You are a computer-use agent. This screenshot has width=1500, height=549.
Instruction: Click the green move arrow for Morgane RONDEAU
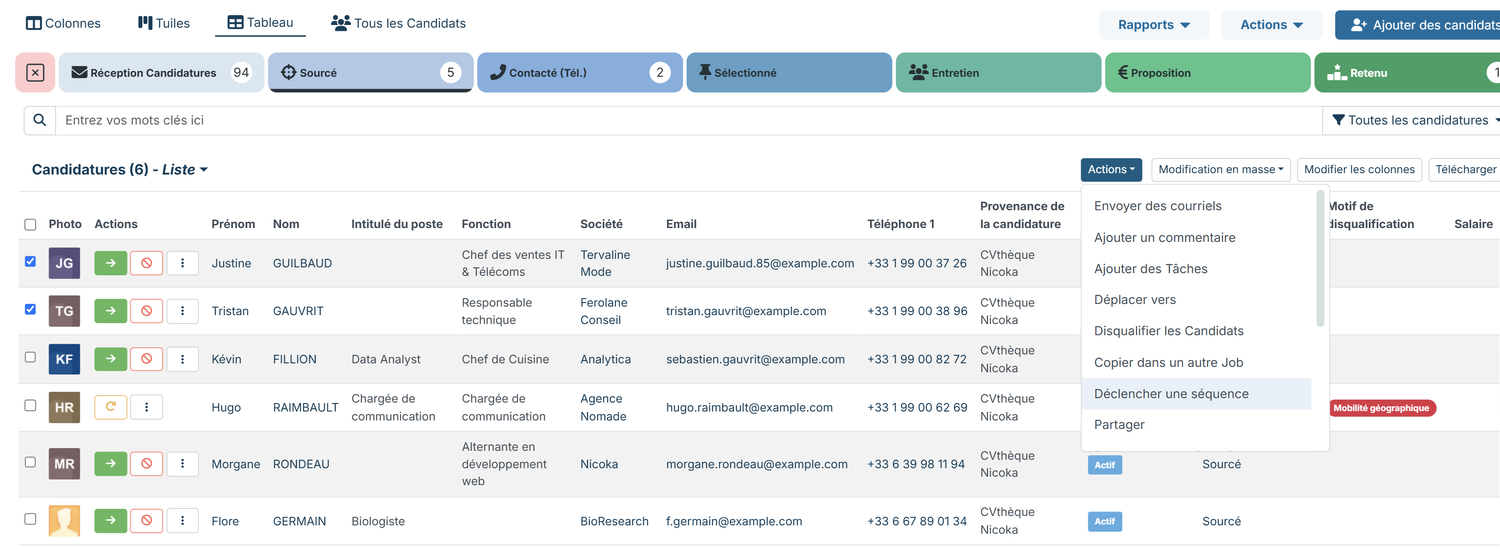coord(111,464)
